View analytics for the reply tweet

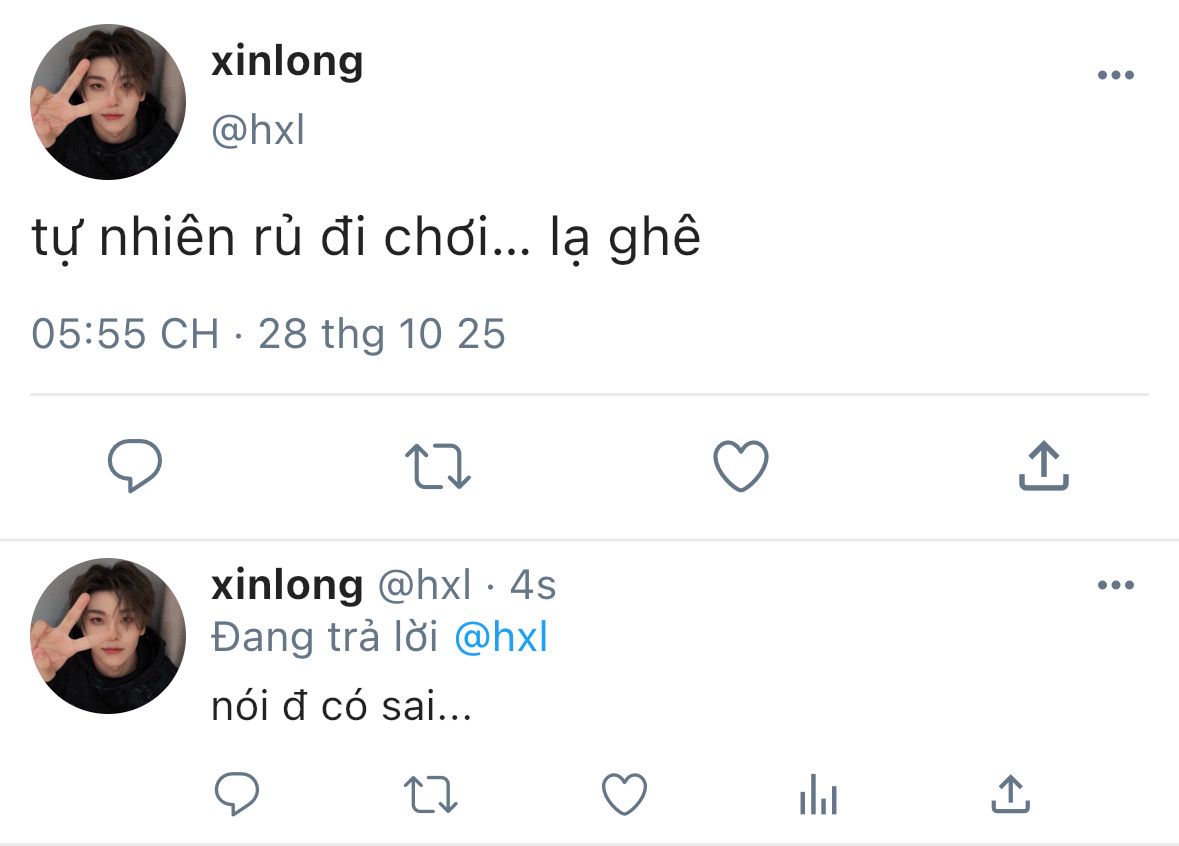click(x=817, y=795)
